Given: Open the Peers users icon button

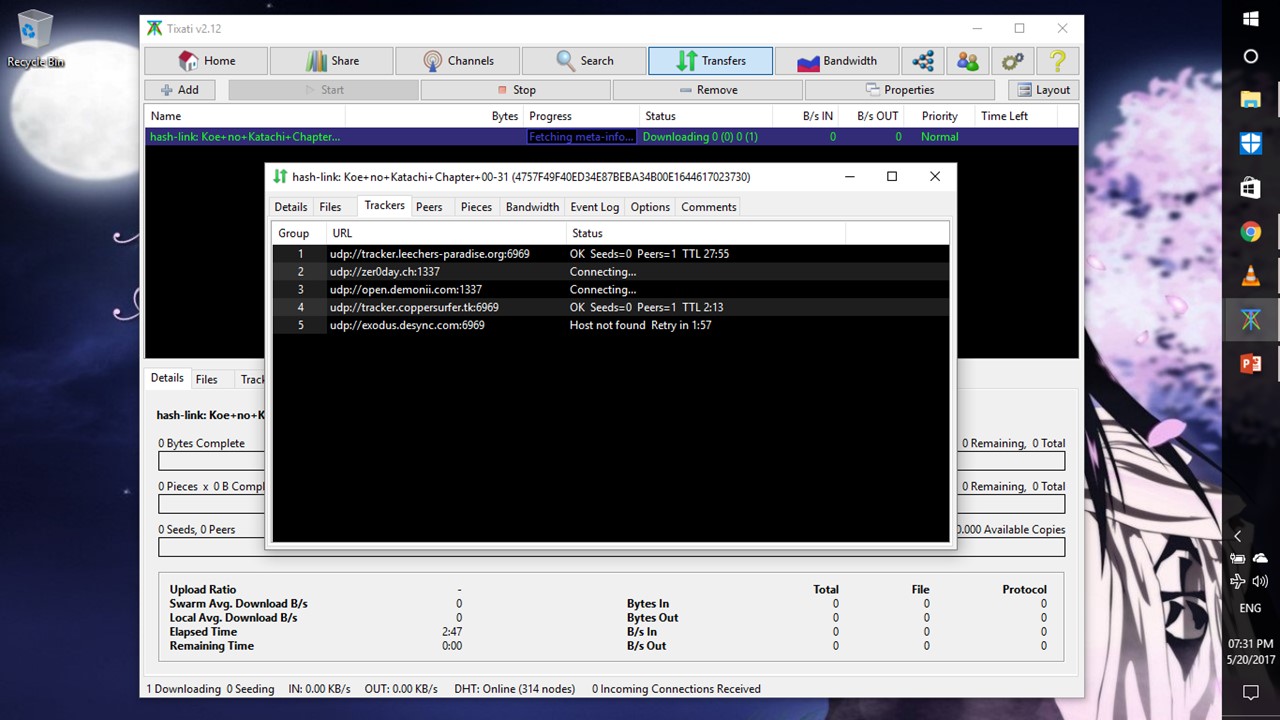Looking at the screenshot, I should [967, 61].
